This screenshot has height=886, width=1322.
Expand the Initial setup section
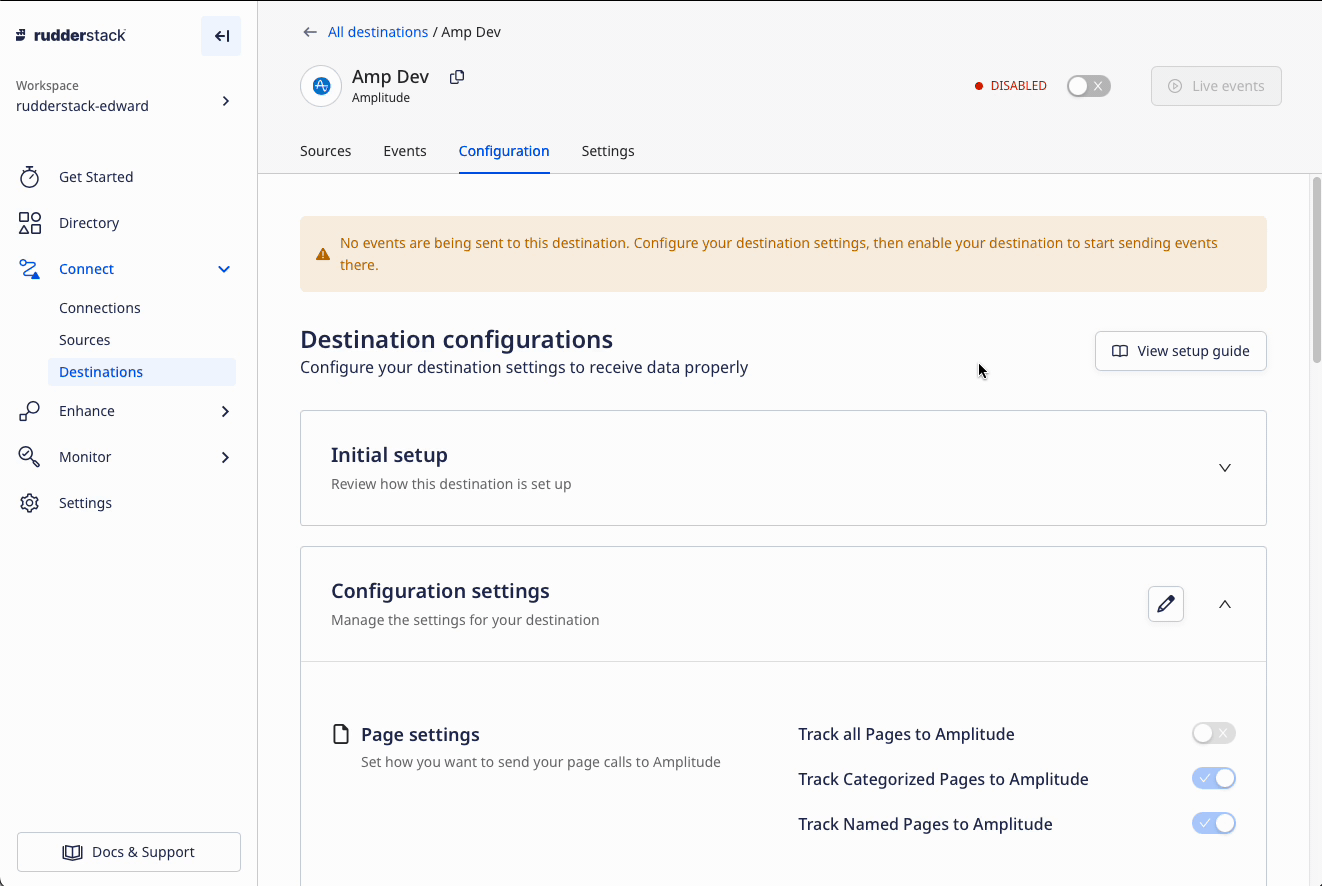[1224, 468]
